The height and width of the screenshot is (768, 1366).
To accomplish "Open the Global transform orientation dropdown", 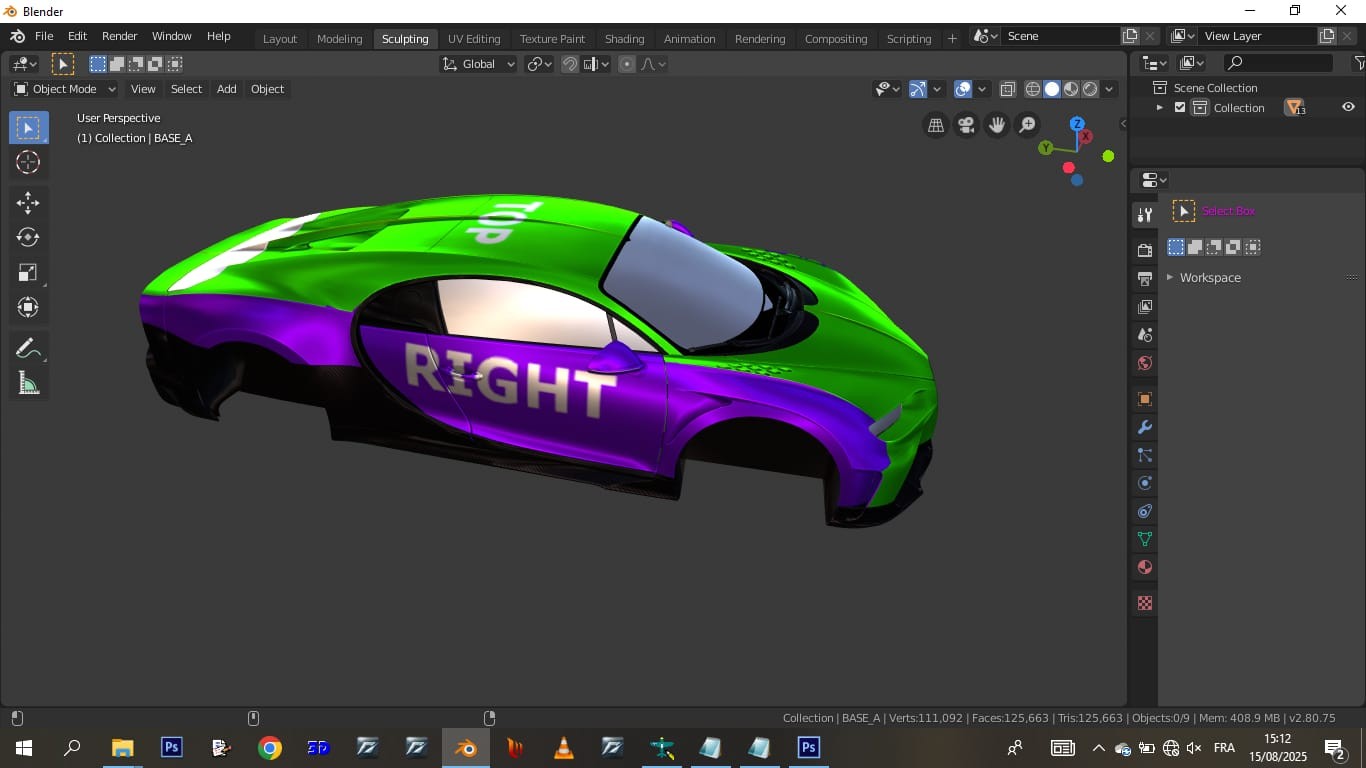I will [x=479, y=64].
